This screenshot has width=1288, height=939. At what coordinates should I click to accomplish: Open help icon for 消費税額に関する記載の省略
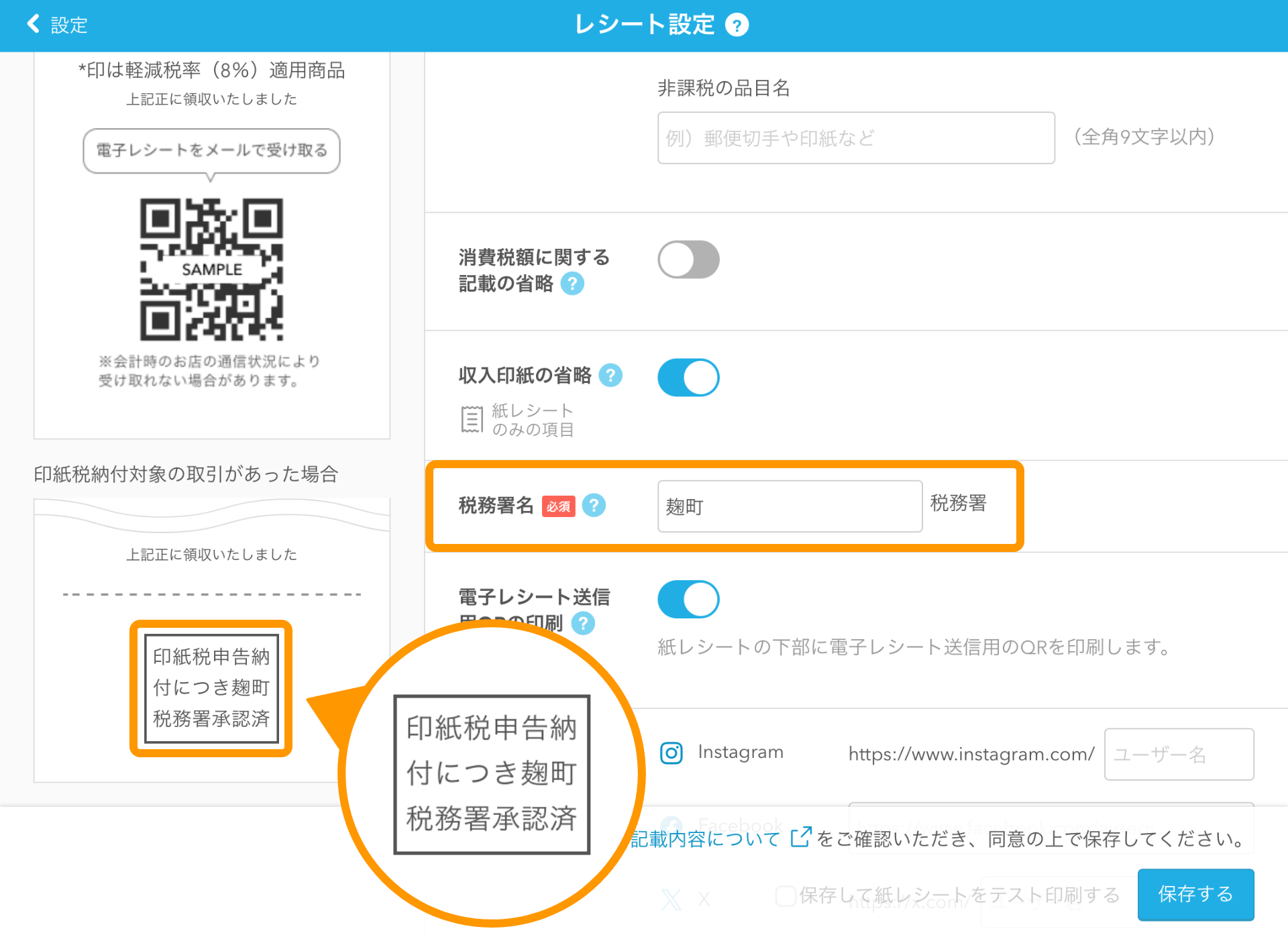click(572, 284)
